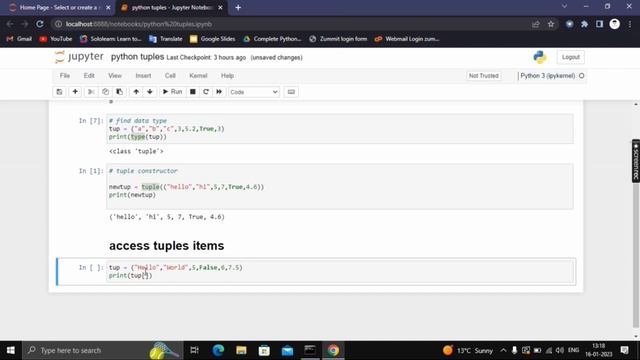The image size is (640, 360).
Task: Open Microsoft Edge from the taskbar
Action: coord(218,350)
